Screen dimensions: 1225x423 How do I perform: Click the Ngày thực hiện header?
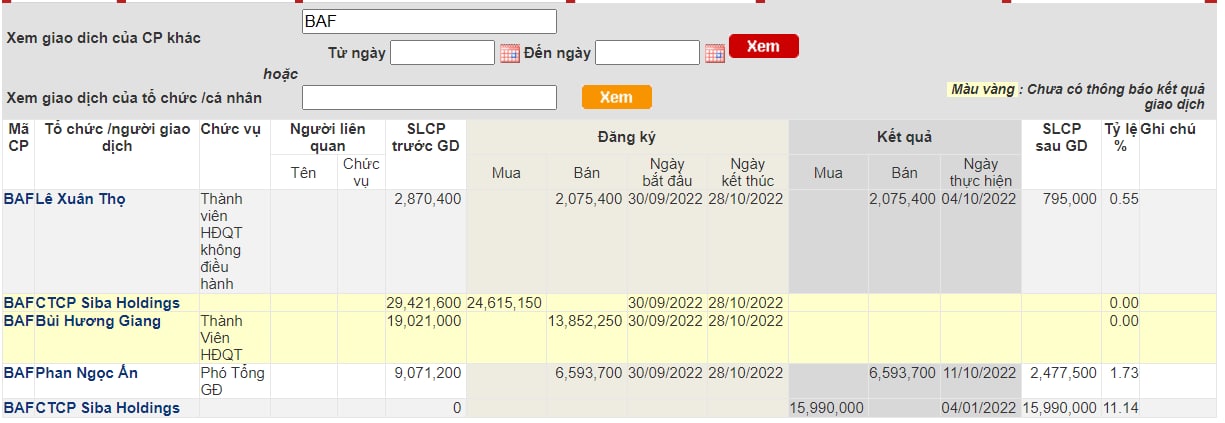[x=979, y=172]
